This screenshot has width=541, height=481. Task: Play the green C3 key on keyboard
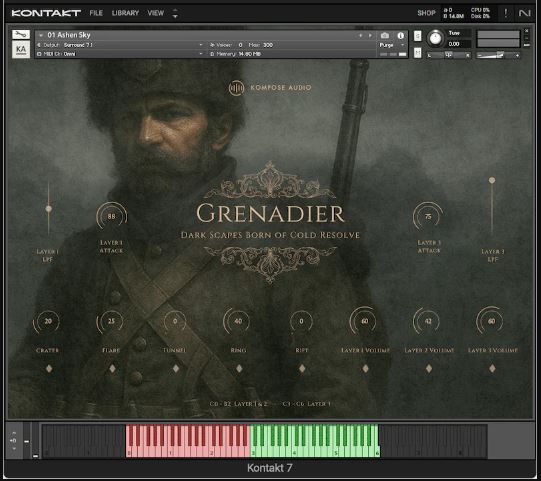pos(253,450)
